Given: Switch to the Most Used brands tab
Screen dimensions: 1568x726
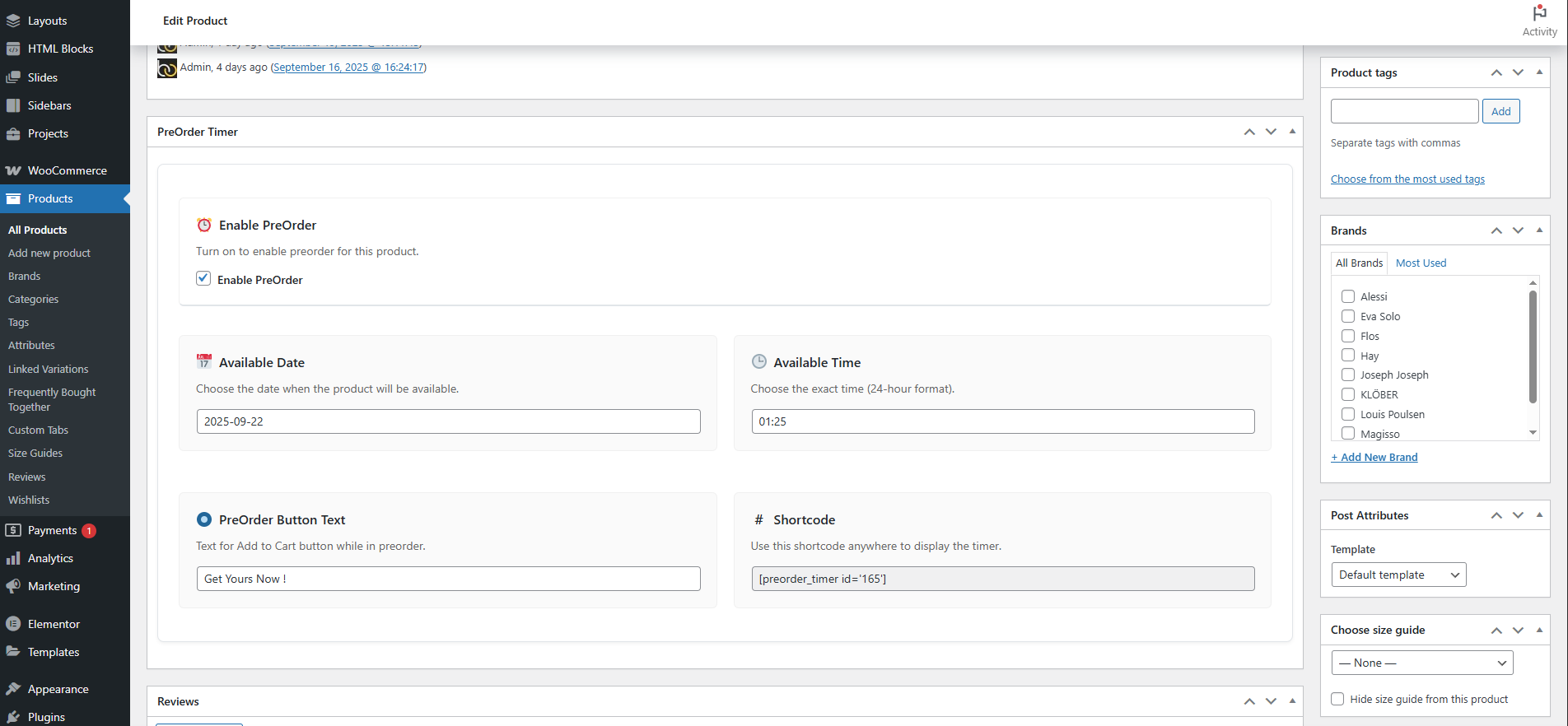Looking at the screenshot, I should [x=1421, y=263].
